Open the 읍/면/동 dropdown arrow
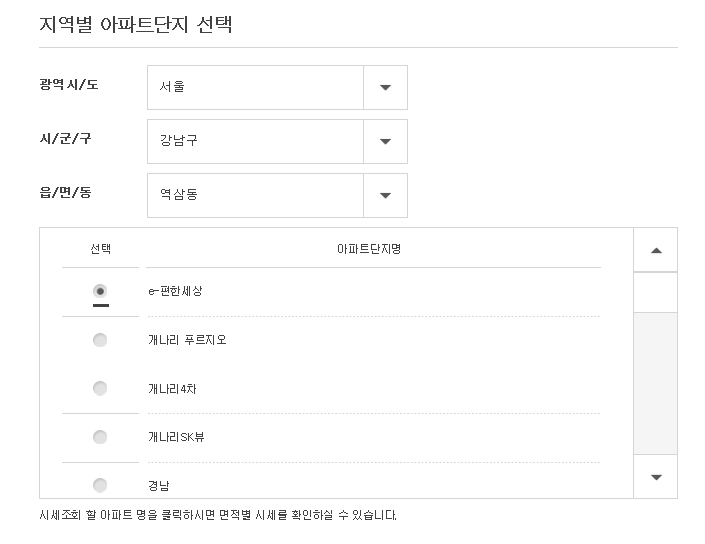 pyautogui.click(x=385, y=195)
